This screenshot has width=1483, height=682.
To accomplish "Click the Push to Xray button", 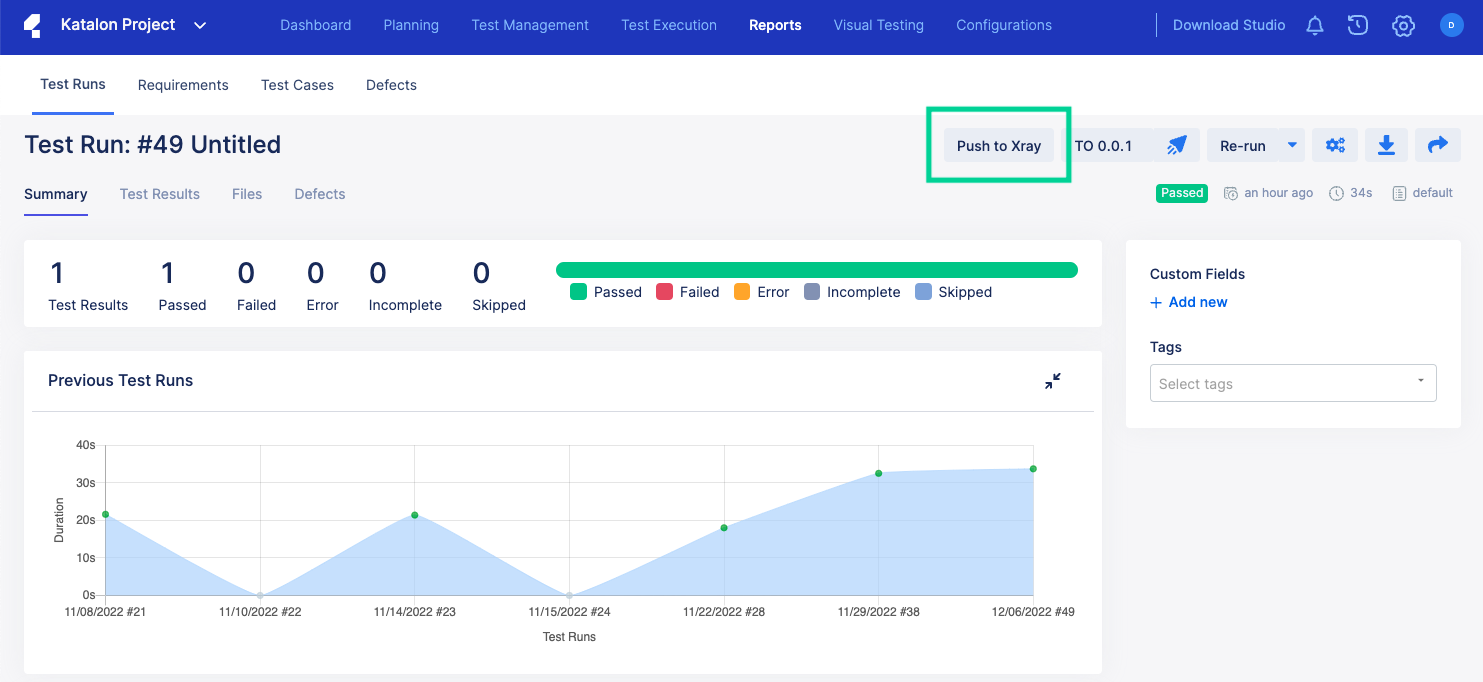I will point(998,146).
